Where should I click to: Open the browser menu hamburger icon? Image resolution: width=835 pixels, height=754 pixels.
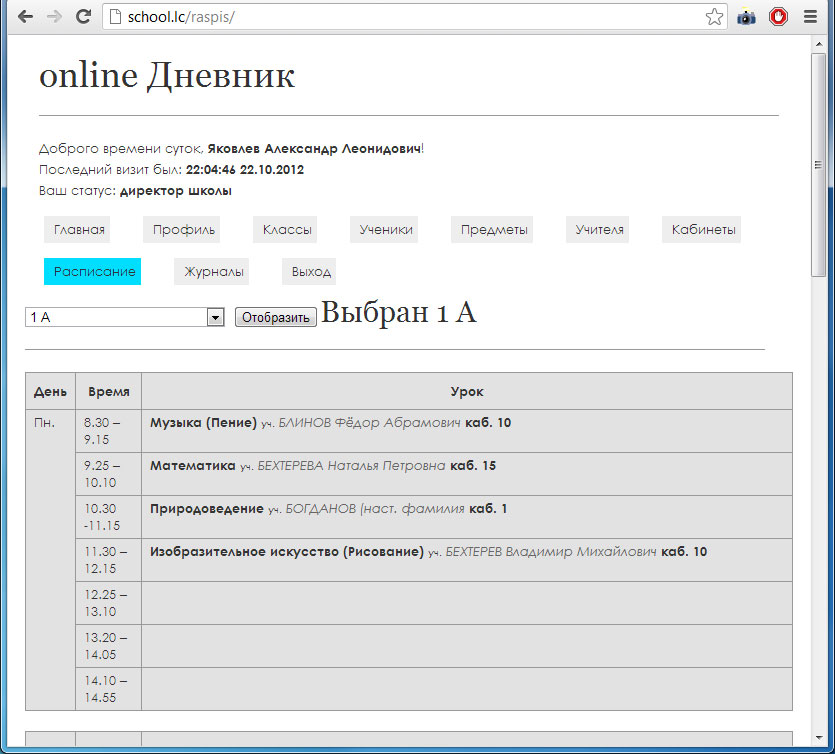point(810,17)
